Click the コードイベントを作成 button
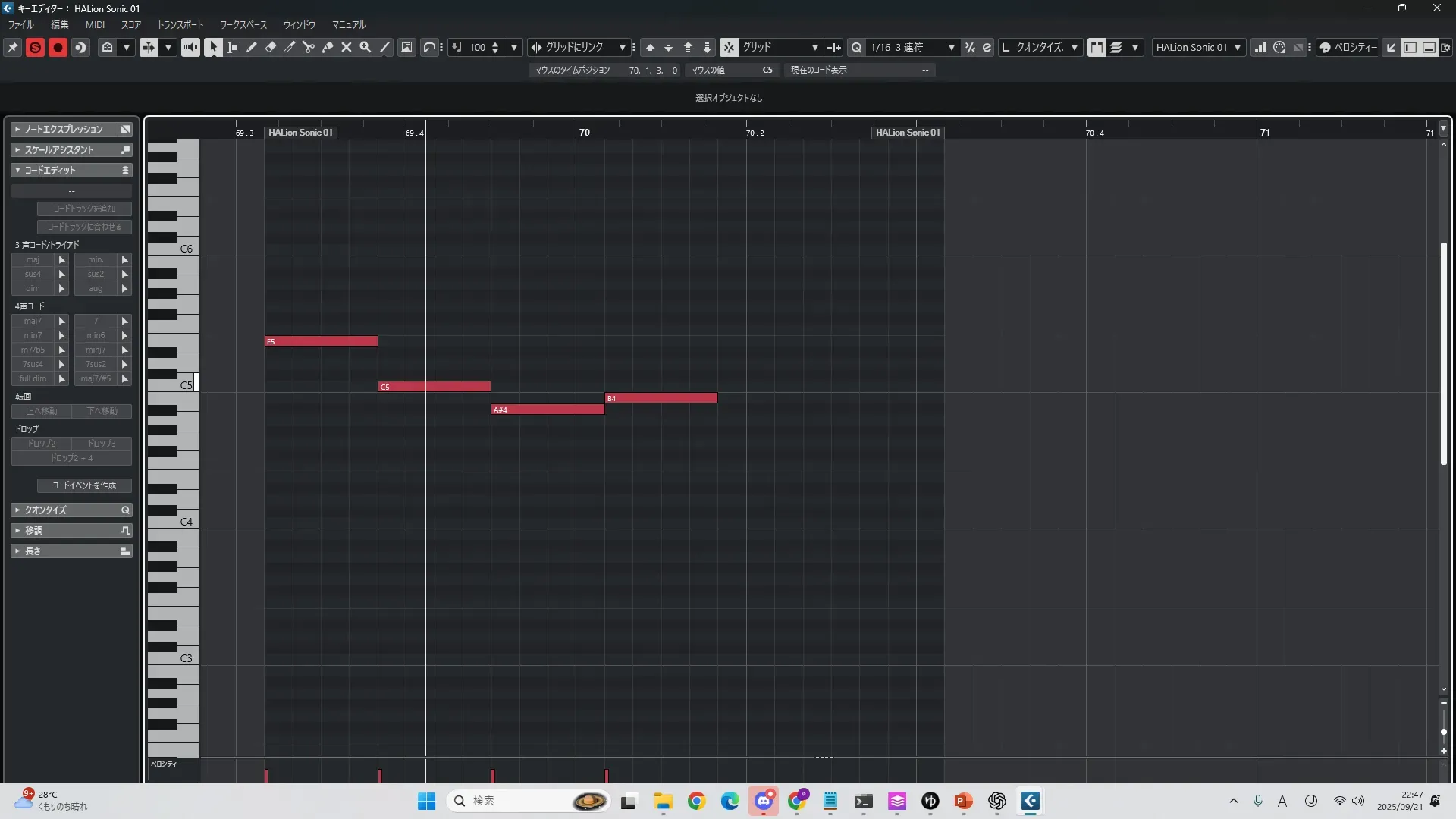Screen dimensions: 1456x819 click(x=84, y=485)
